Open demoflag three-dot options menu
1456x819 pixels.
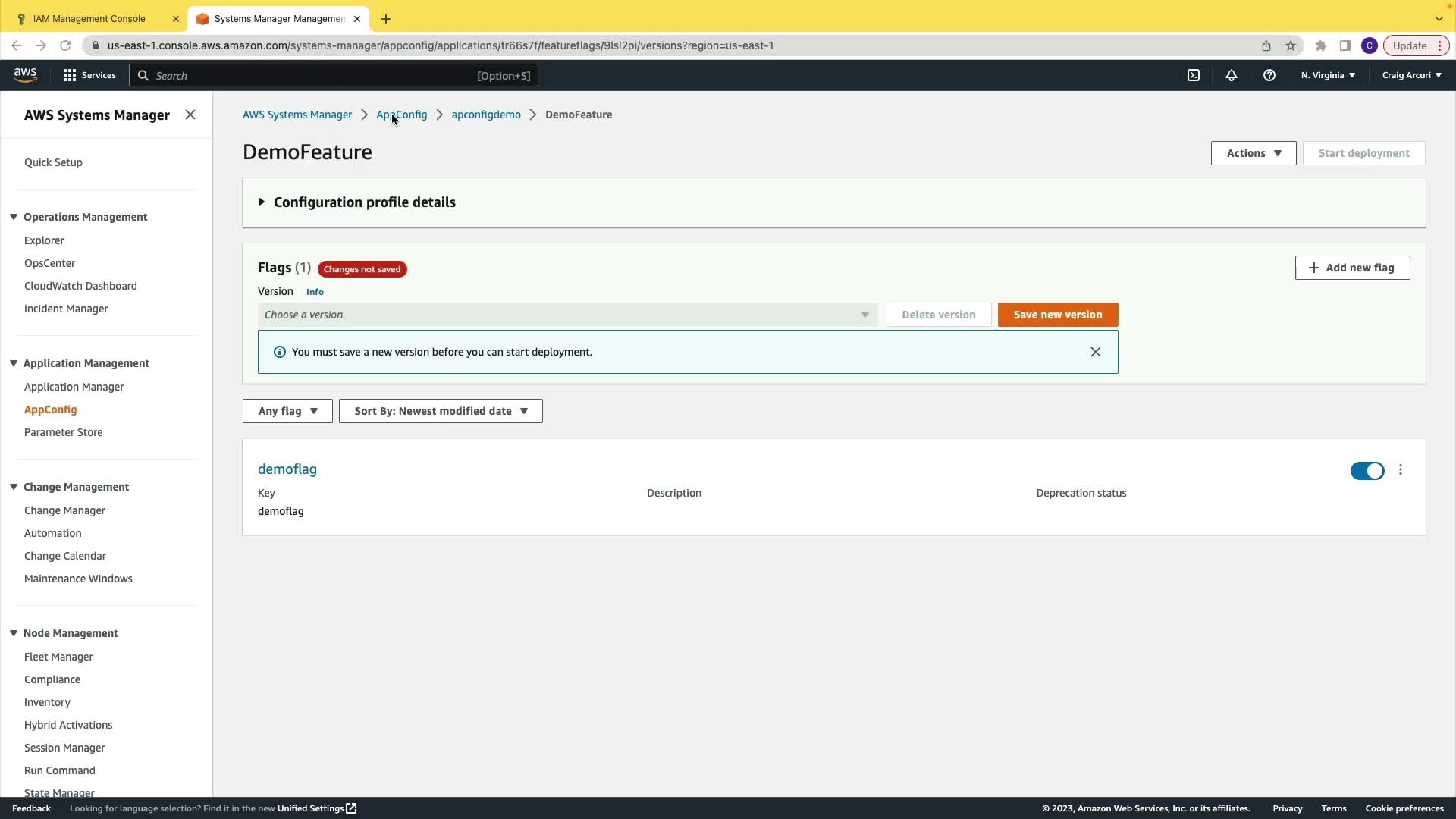point(1400,470)
